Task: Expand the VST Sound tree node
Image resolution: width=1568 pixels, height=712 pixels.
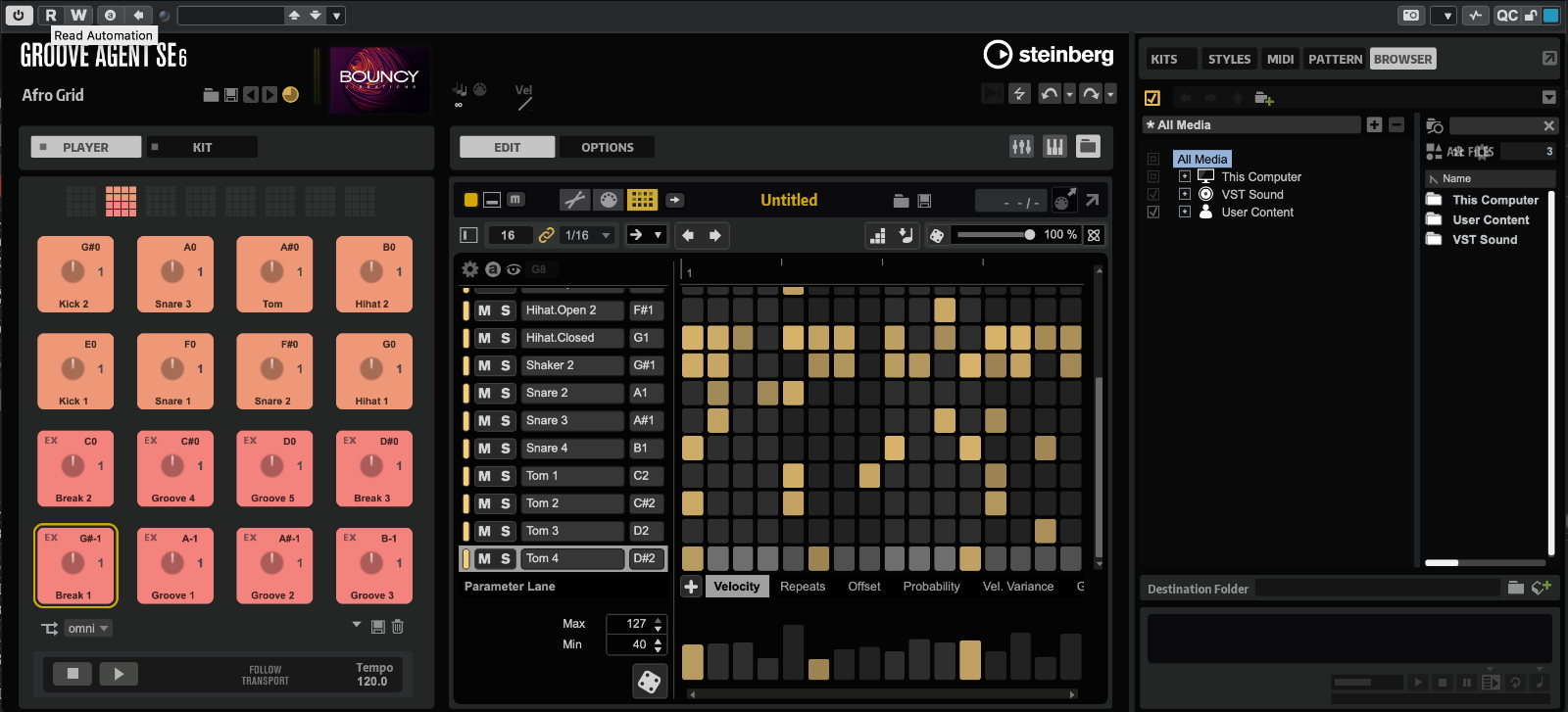Action: click(1185, 195)
